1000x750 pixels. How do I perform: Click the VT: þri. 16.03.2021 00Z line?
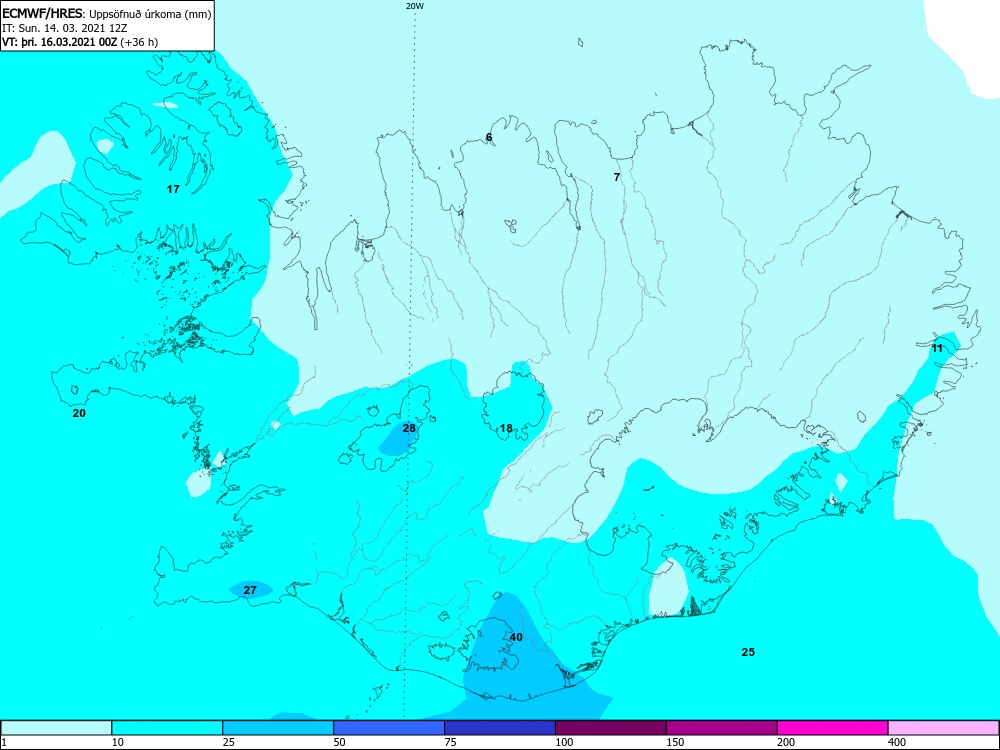tap(80, 42)
